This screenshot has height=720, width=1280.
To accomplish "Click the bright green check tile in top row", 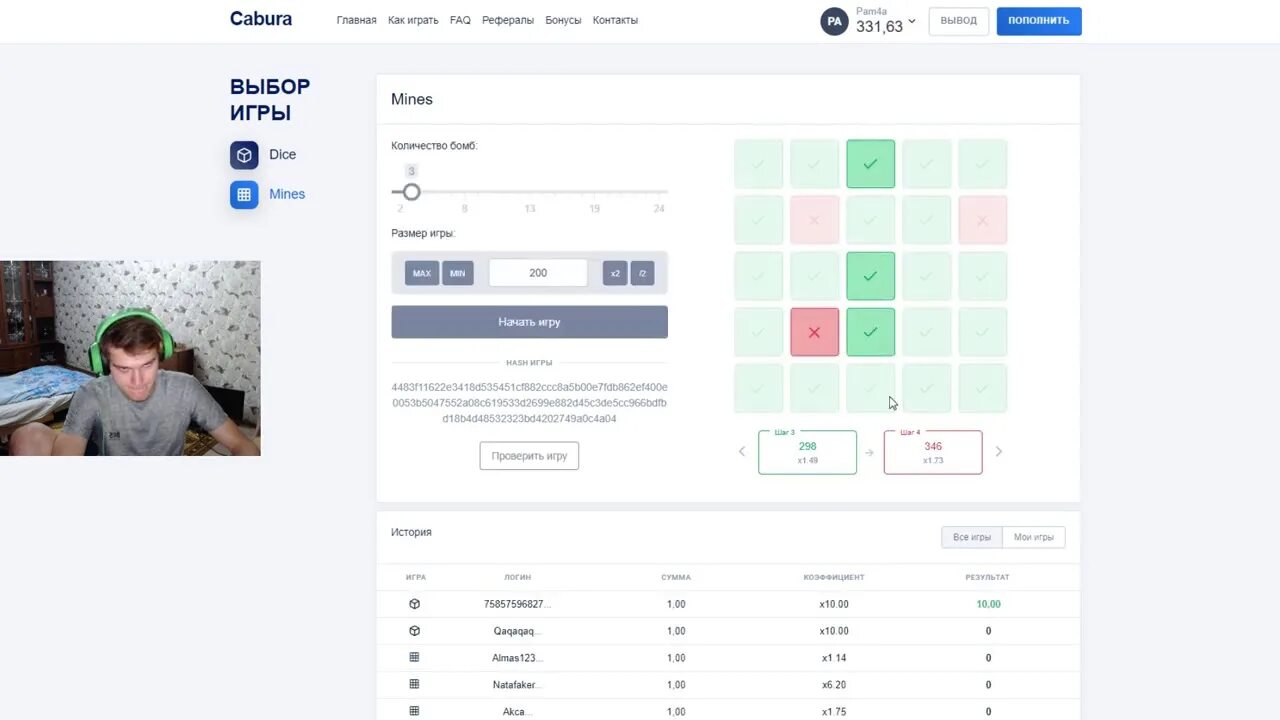I will [870, 164].
